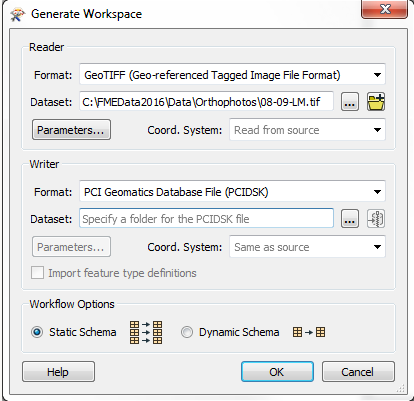Click the FME Workbench icon in title bar
The width and height of the screenshot is (414, 401).
pyautogui.click(x=17, y=15)
